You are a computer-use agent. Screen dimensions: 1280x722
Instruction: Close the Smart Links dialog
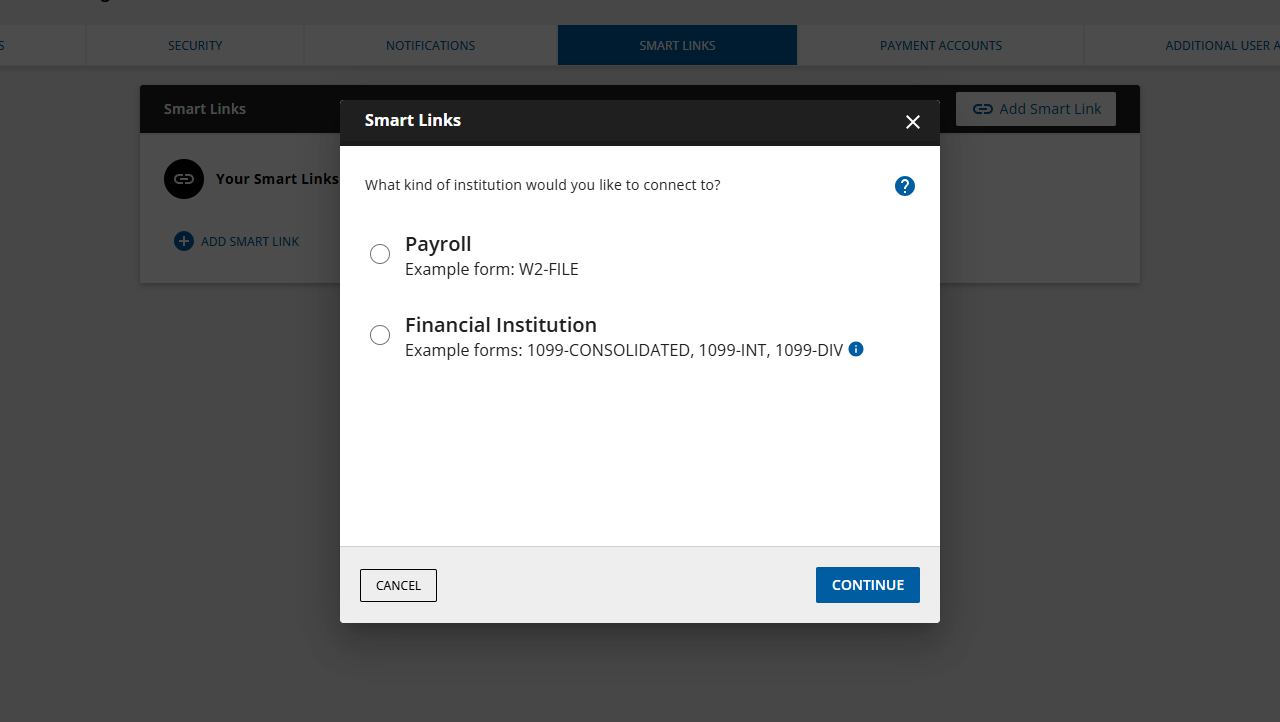tap(912, 122)
